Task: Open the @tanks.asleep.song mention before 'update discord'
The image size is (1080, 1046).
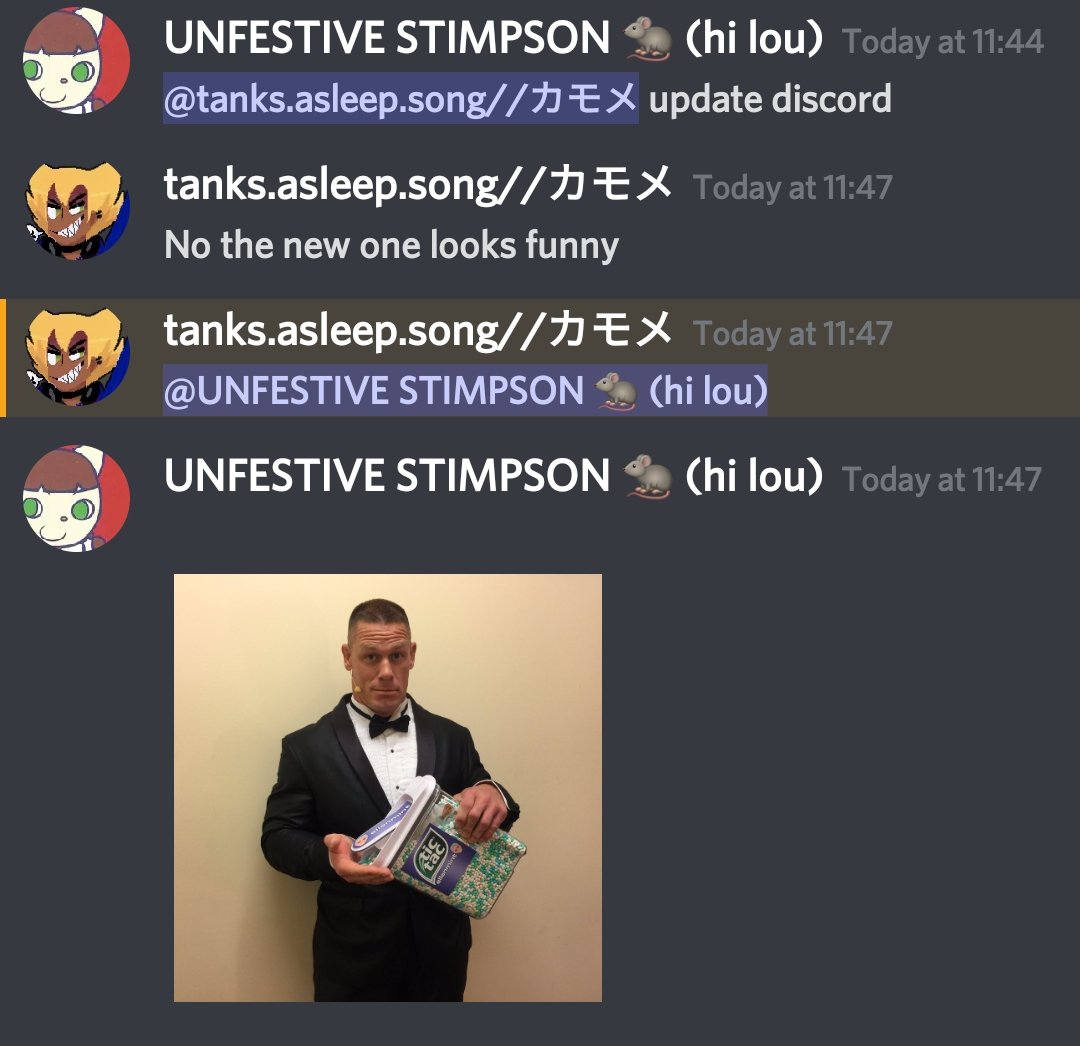Action: tap(401, 98)
